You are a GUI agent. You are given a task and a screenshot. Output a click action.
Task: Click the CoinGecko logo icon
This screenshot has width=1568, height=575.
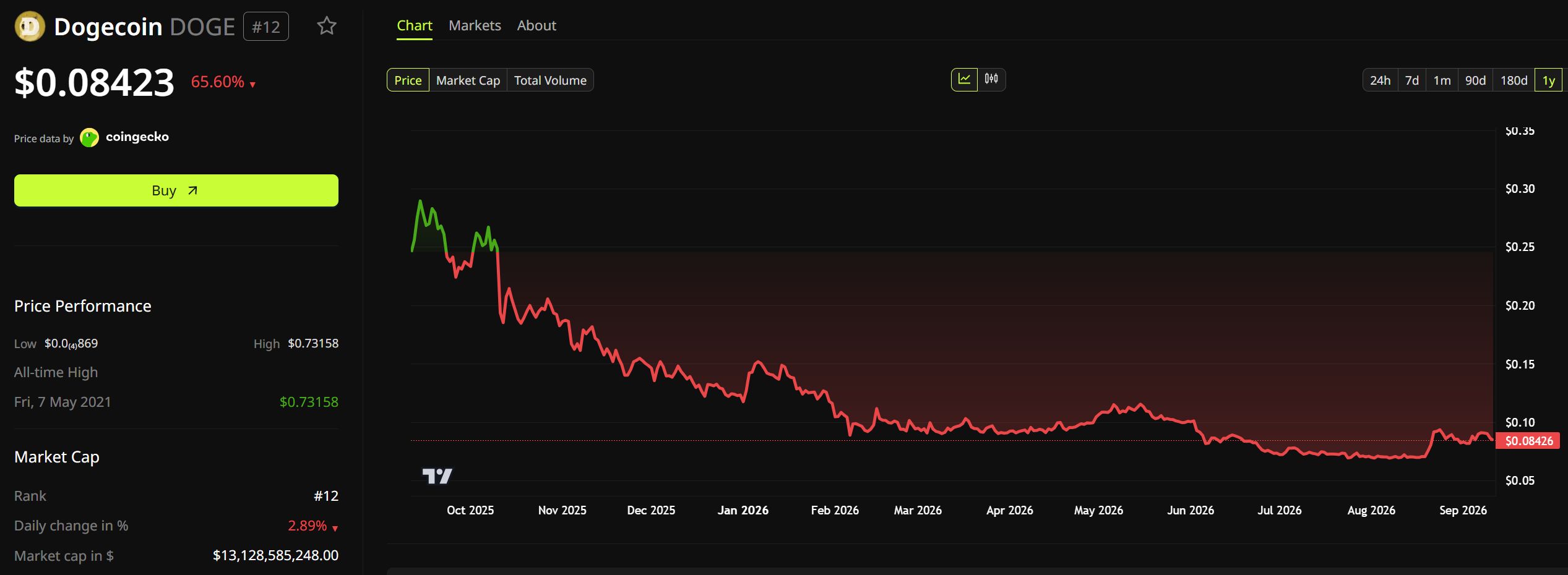[90, 137]
